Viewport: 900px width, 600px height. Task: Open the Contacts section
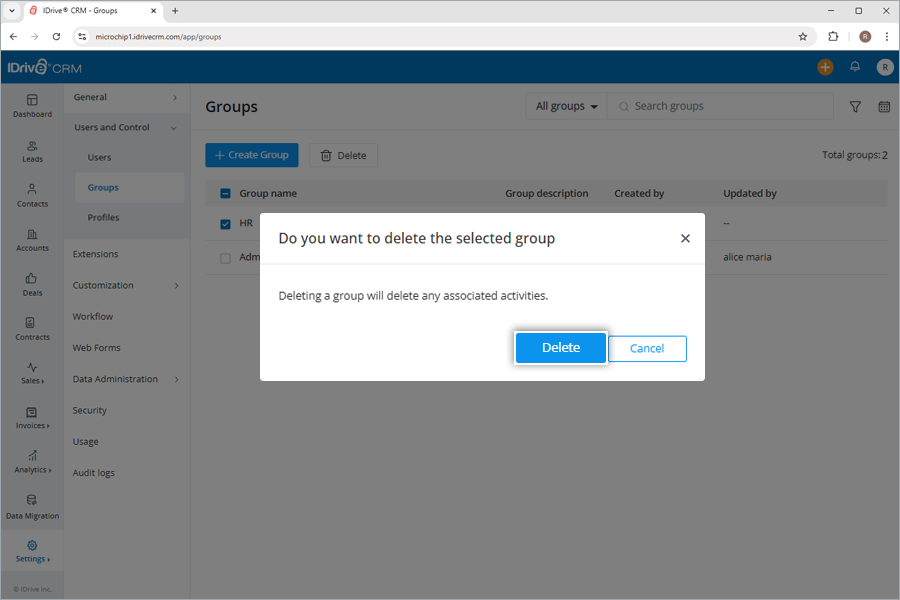[32, 197]
